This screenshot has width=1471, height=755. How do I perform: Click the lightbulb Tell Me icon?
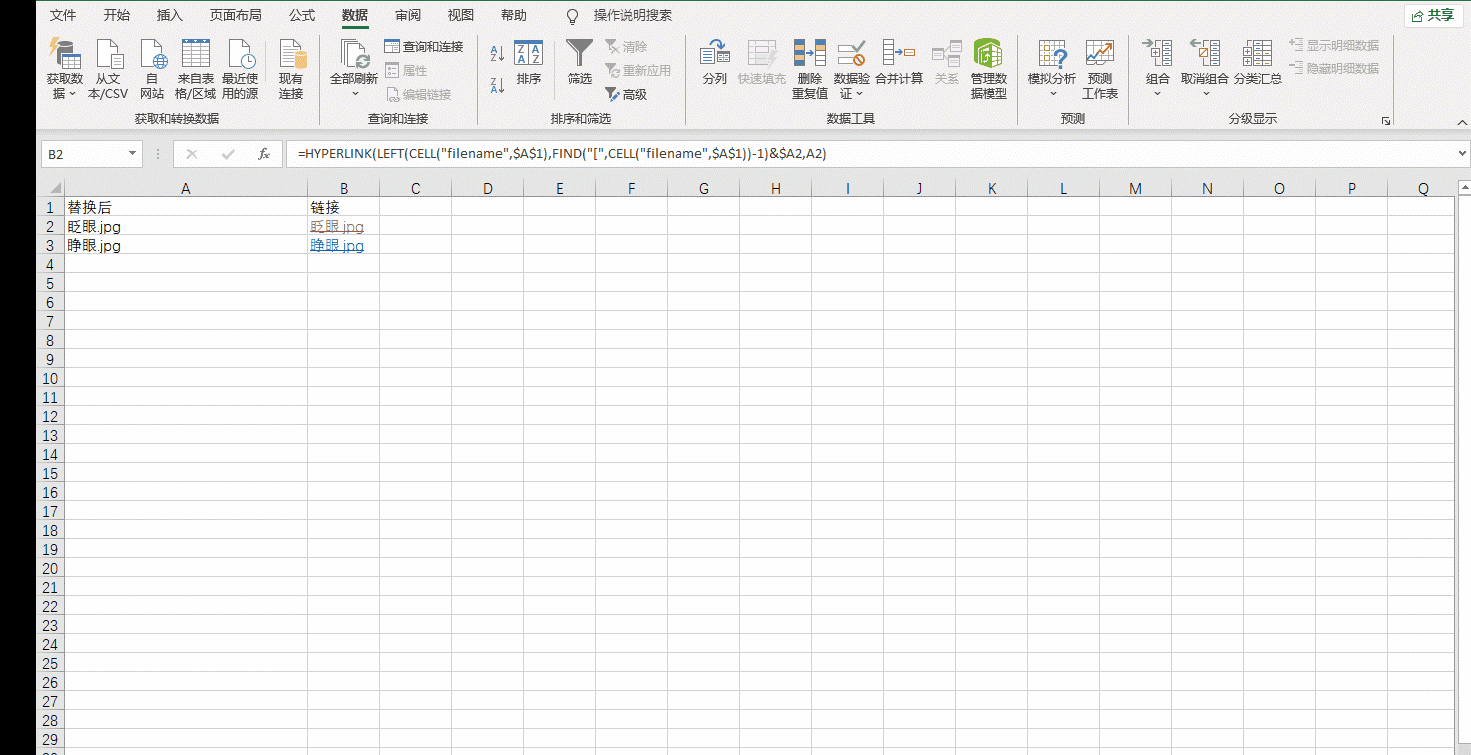click(573, 16)
